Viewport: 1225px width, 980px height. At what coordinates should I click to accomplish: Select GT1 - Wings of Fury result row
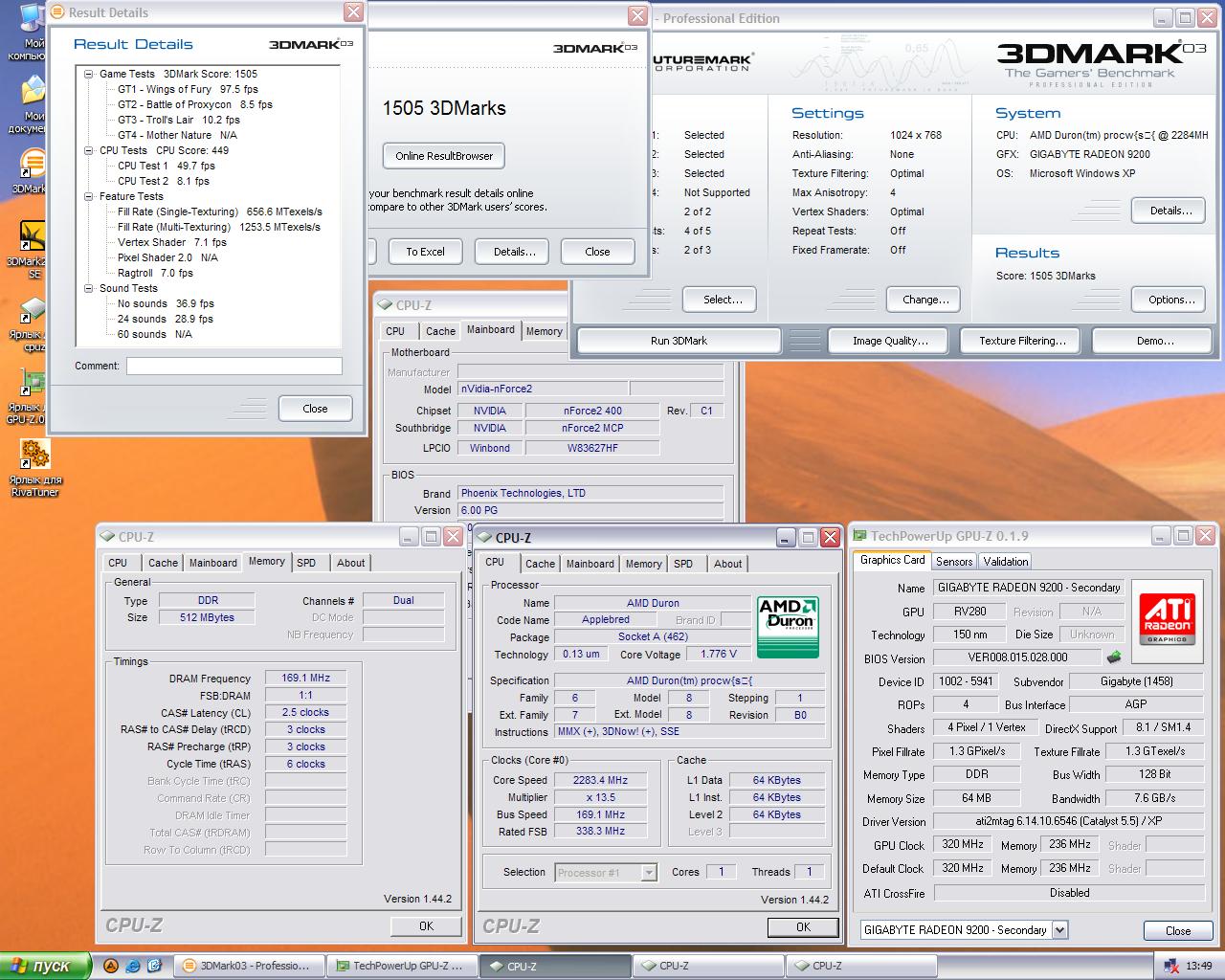(x=188, y=89)
